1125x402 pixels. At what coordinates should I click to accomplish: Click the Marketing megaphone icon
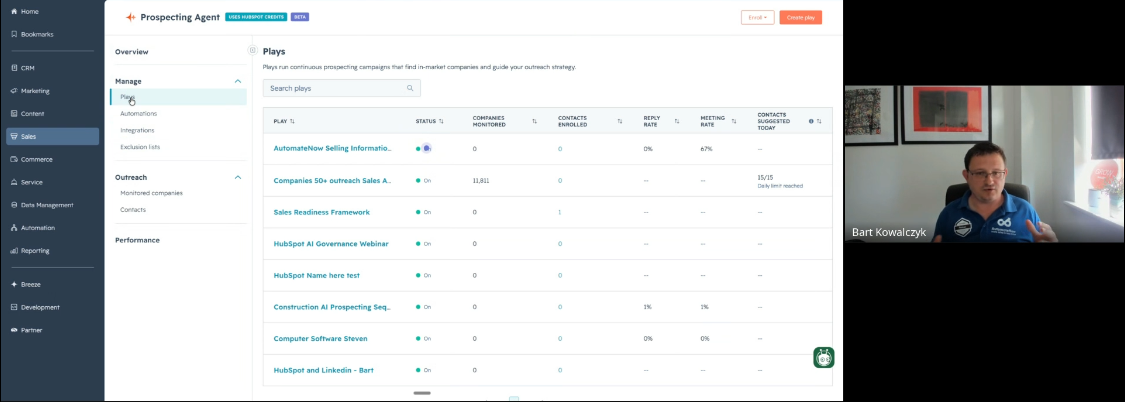pyautogui.click(x=14, y=91)
